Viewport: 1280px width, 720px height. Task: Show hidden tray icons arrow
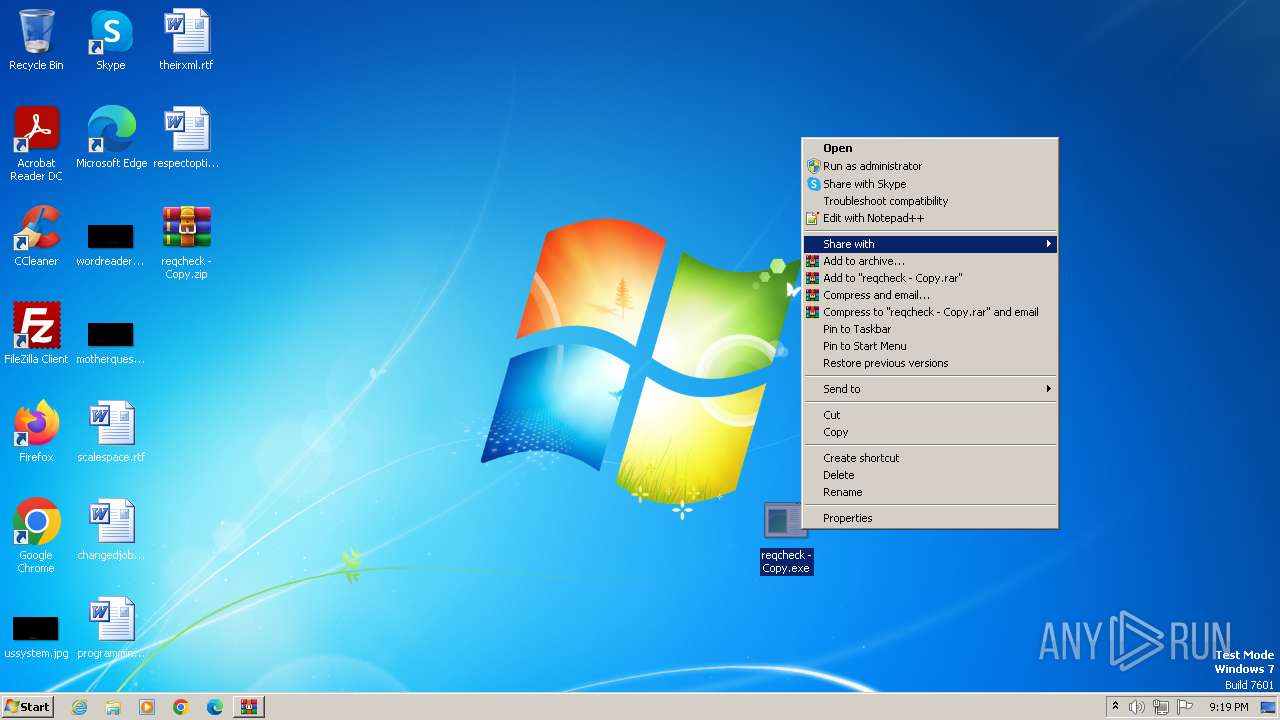[1115, 707]
